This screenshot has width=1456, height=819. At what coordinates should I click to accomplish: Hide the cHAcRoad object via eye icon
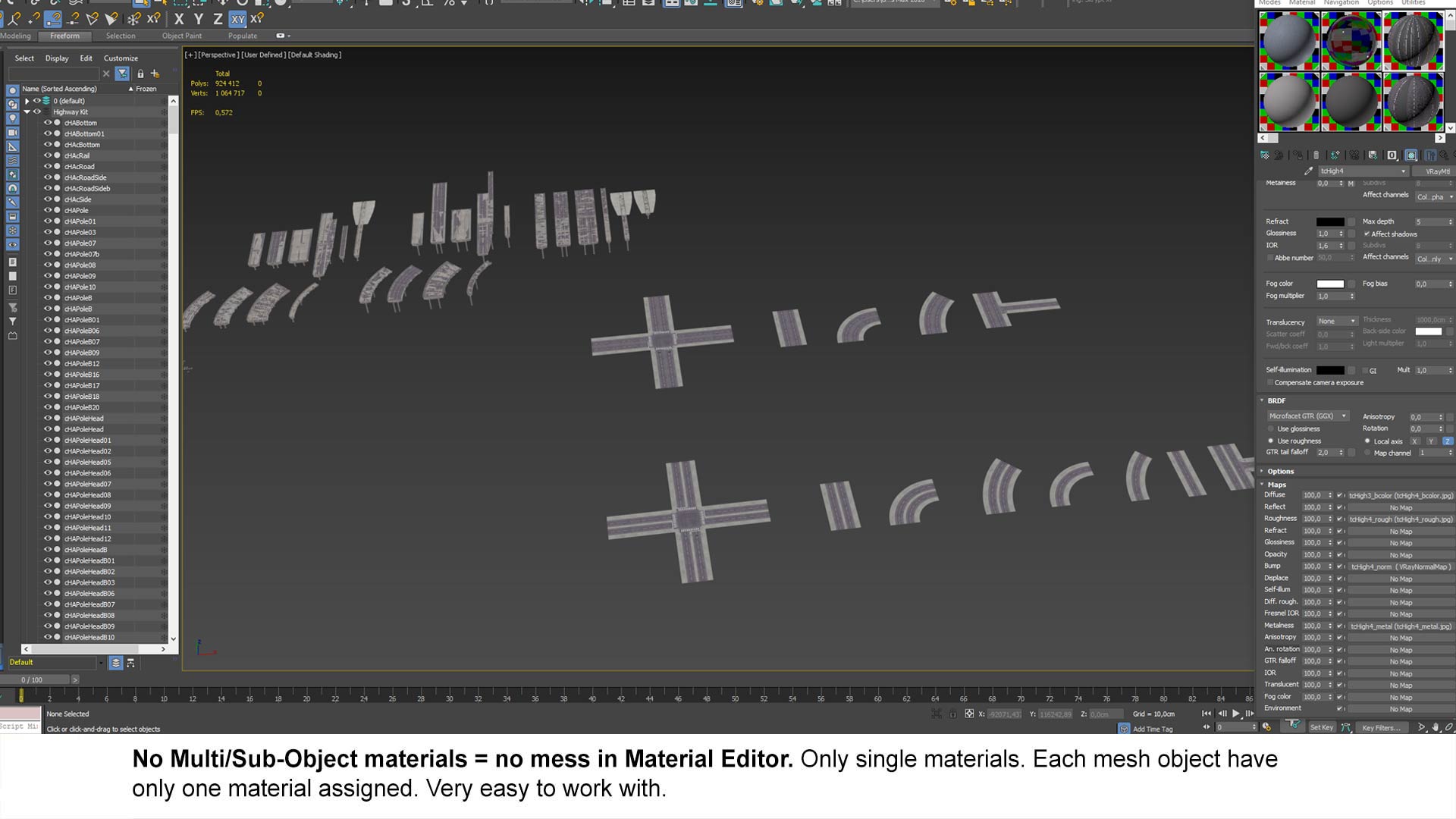47,166
